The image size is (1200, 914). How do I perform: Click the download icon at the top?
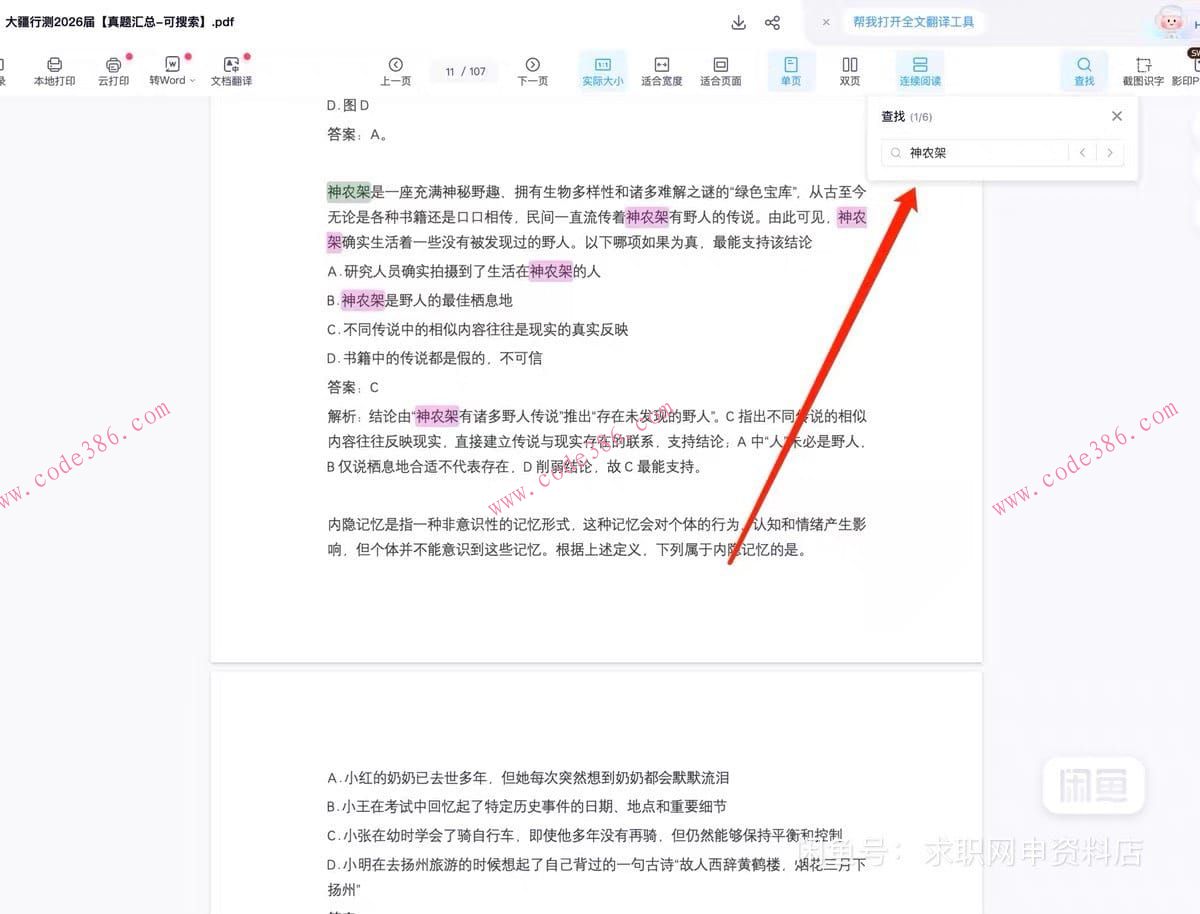click(738, 21)
